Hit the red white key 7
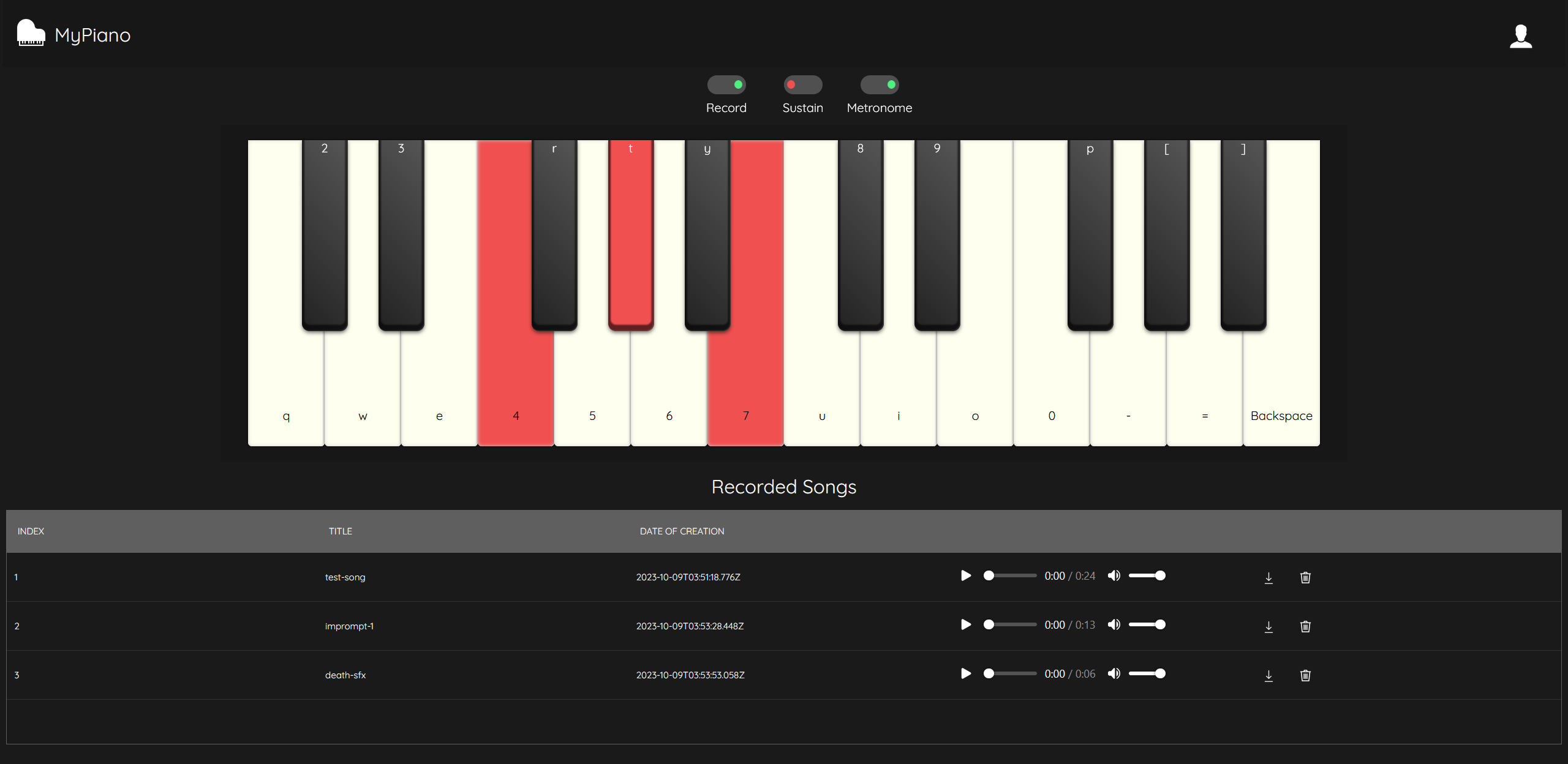 (x=745, y=386)
